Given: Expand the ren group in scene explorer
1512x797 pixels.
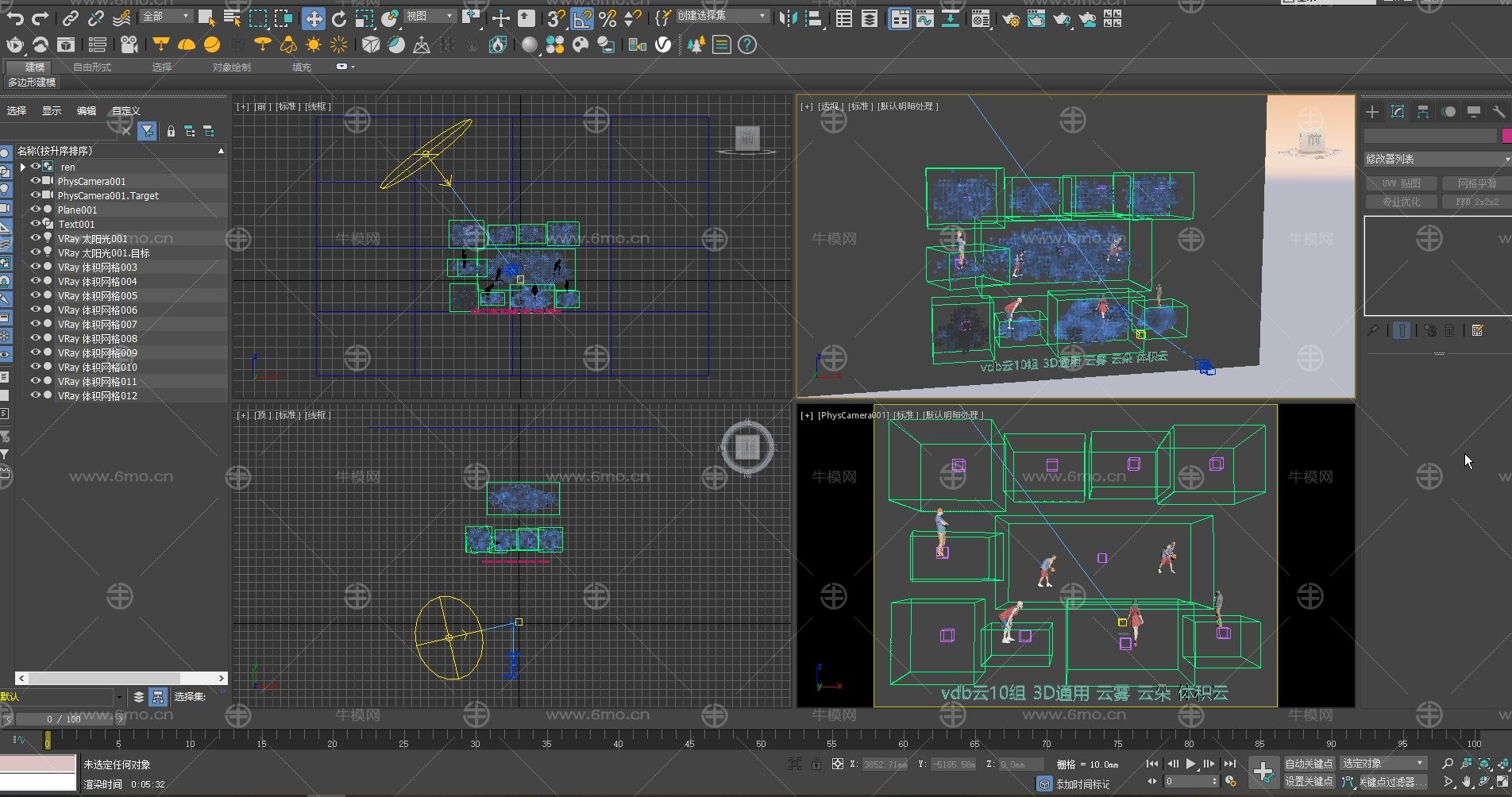Looking at the screenshot, I should [x=23, y=167].
